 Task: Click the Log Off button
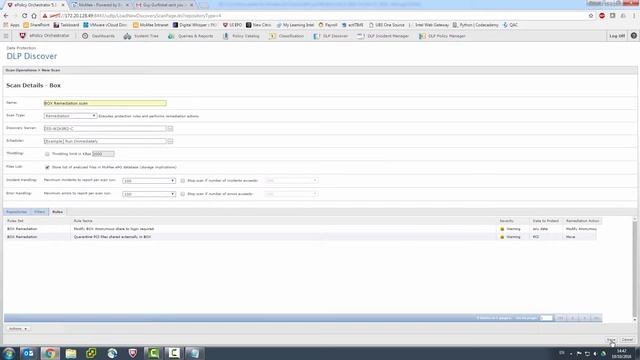coord(617,36)
